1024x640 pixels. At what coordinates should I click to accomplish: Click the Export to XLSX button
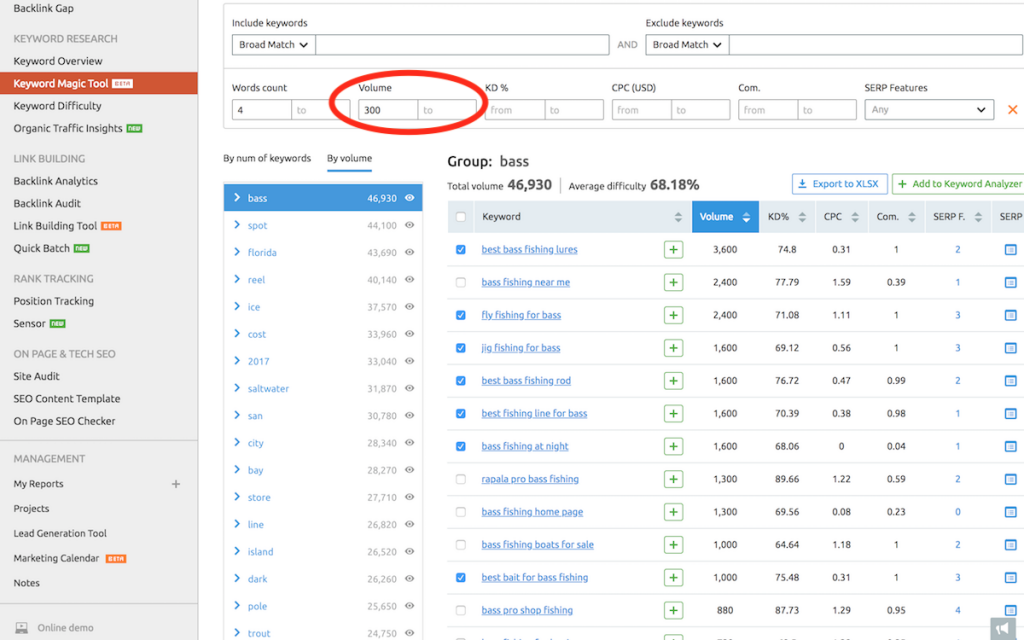point(839,184)
